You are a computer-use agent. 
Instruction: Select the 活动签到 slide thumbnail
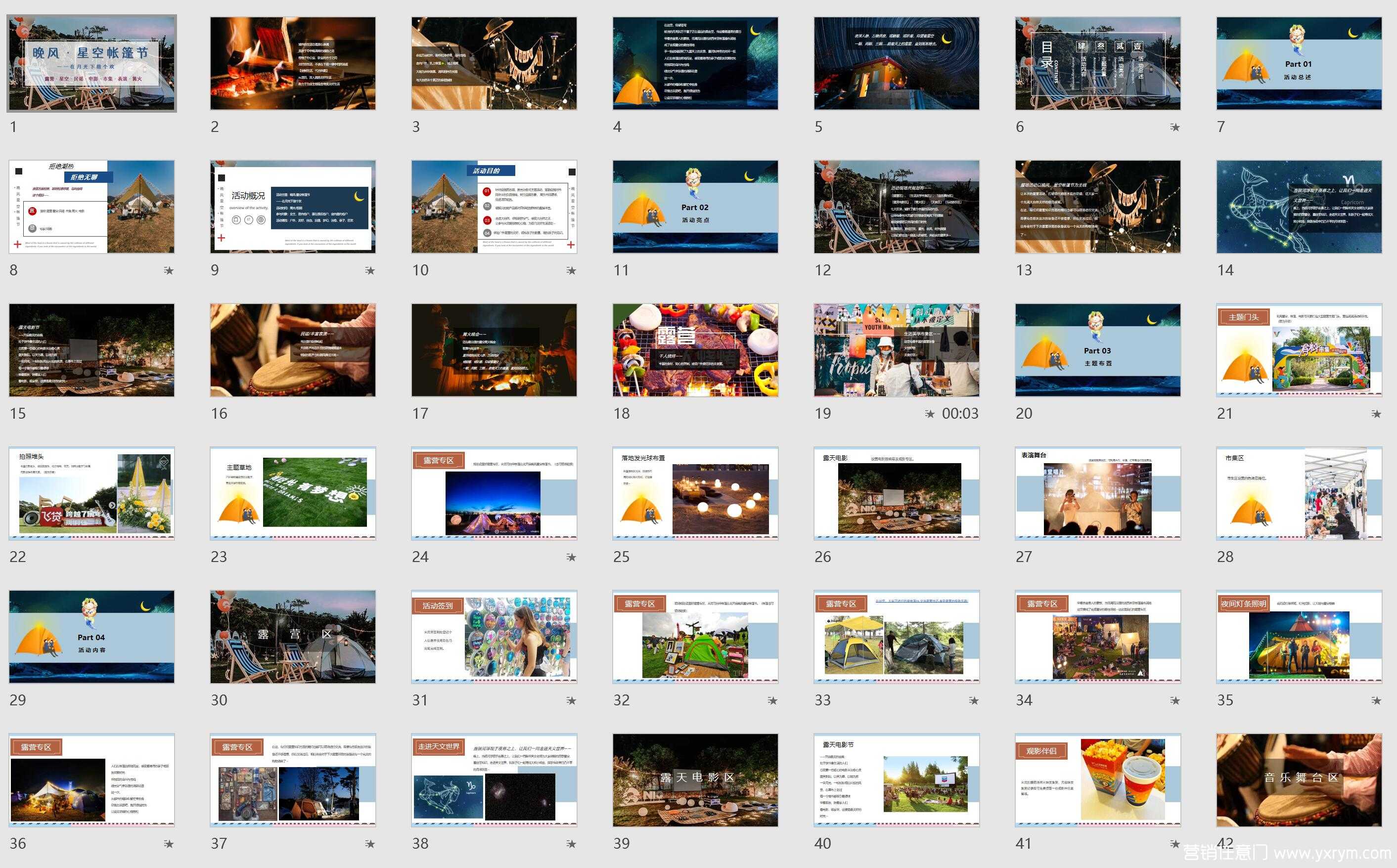click(x=494, y=637)
